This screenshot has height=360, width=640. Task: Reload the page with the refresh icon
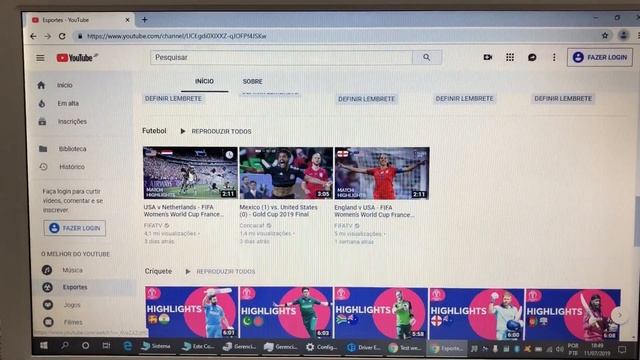[62, 36]
